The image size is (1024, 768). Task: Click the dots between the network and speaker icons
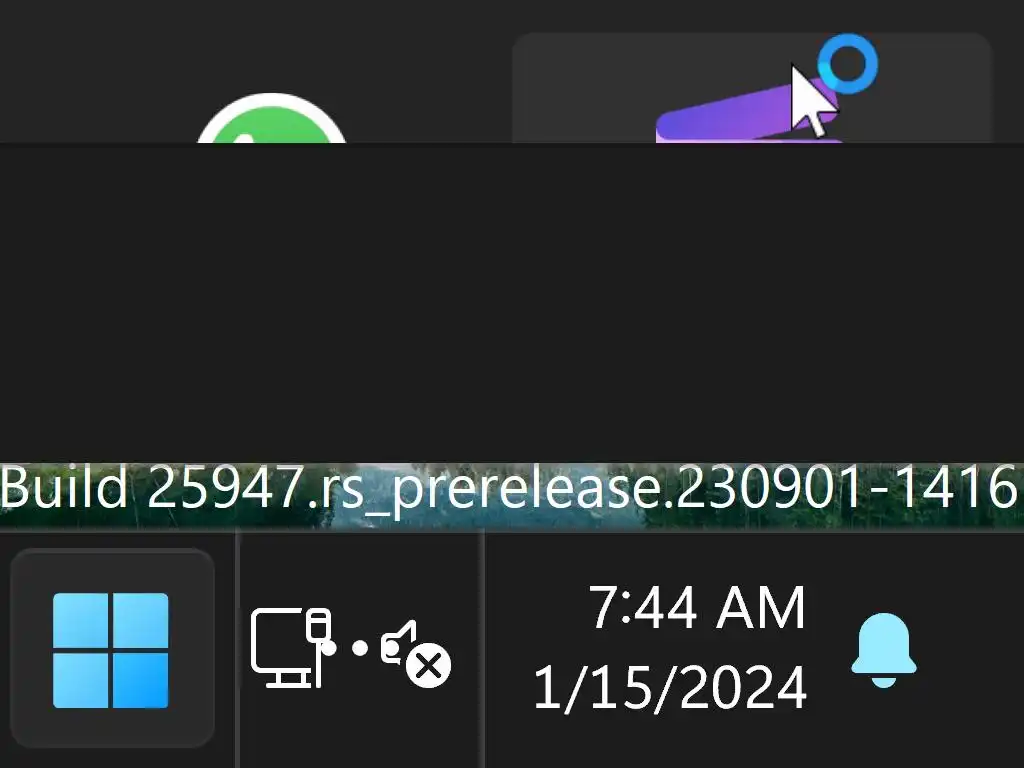(x=345, y=648)
